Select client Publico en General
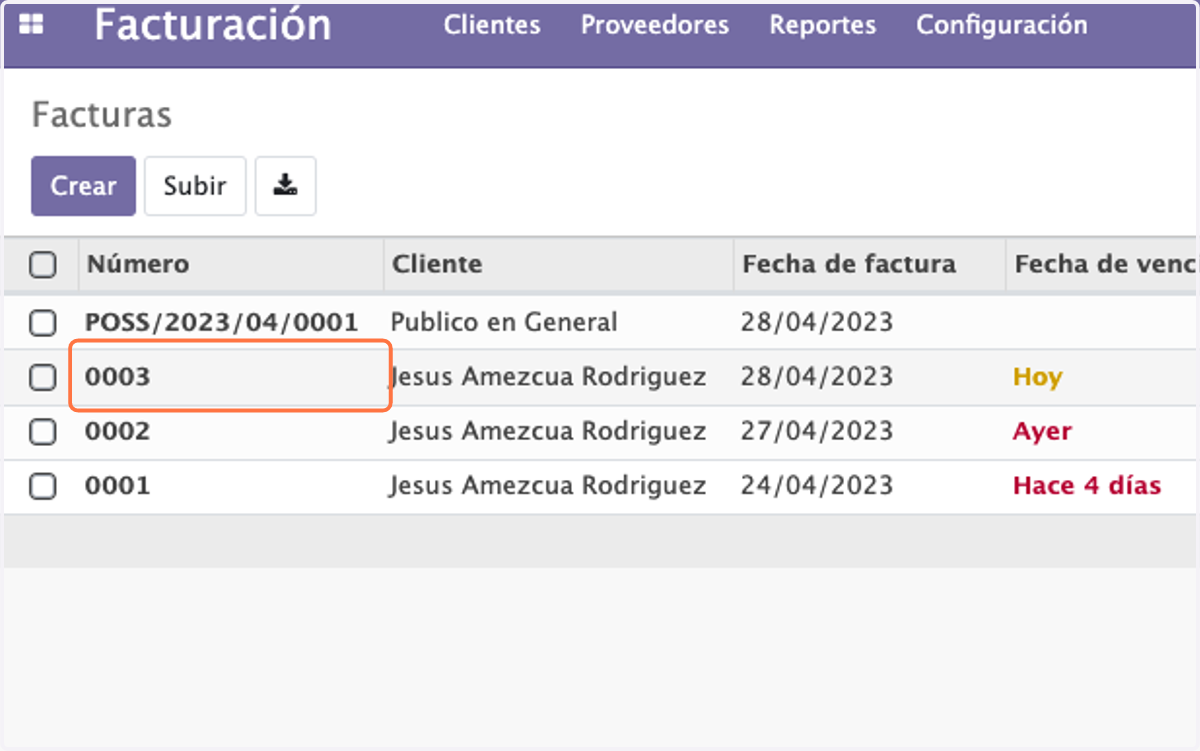1200x751 pixels. click(504, 322)
